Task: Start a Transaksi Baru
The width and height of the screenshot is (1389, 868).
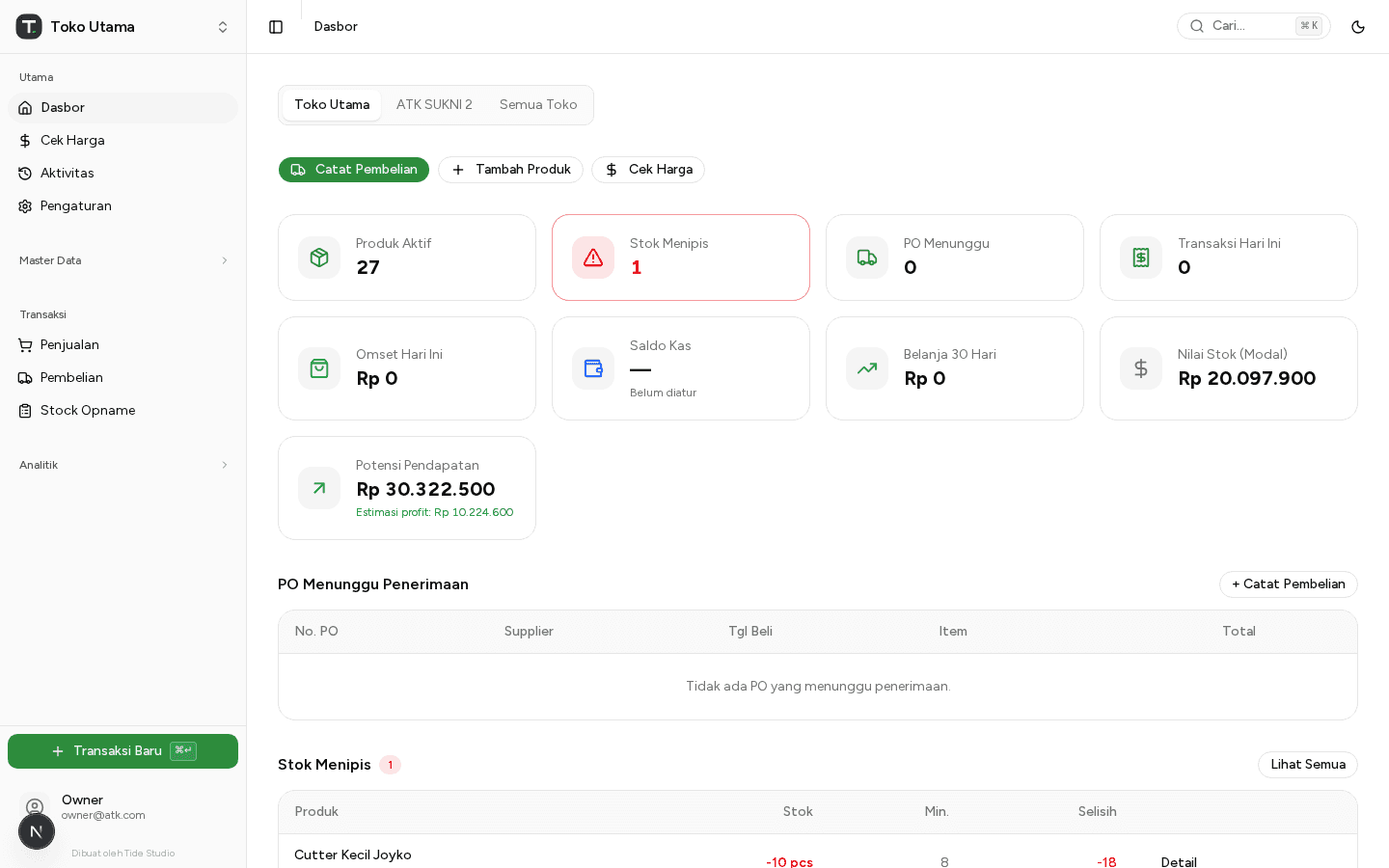Action: 123,751
